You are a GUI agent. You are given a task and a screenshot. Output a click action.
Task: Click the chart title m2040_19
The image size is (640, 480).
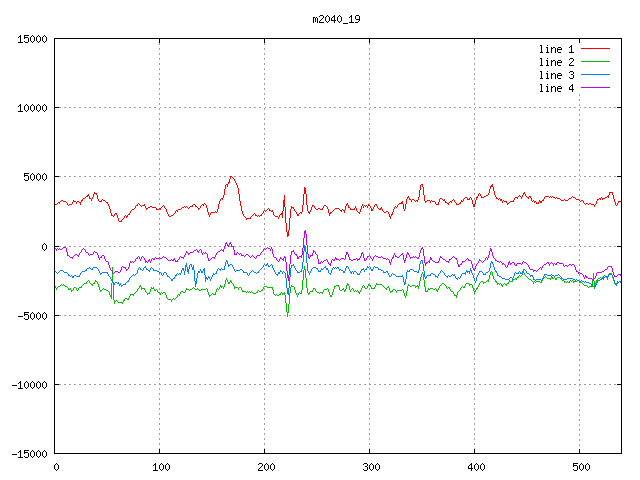pos(336,19)
